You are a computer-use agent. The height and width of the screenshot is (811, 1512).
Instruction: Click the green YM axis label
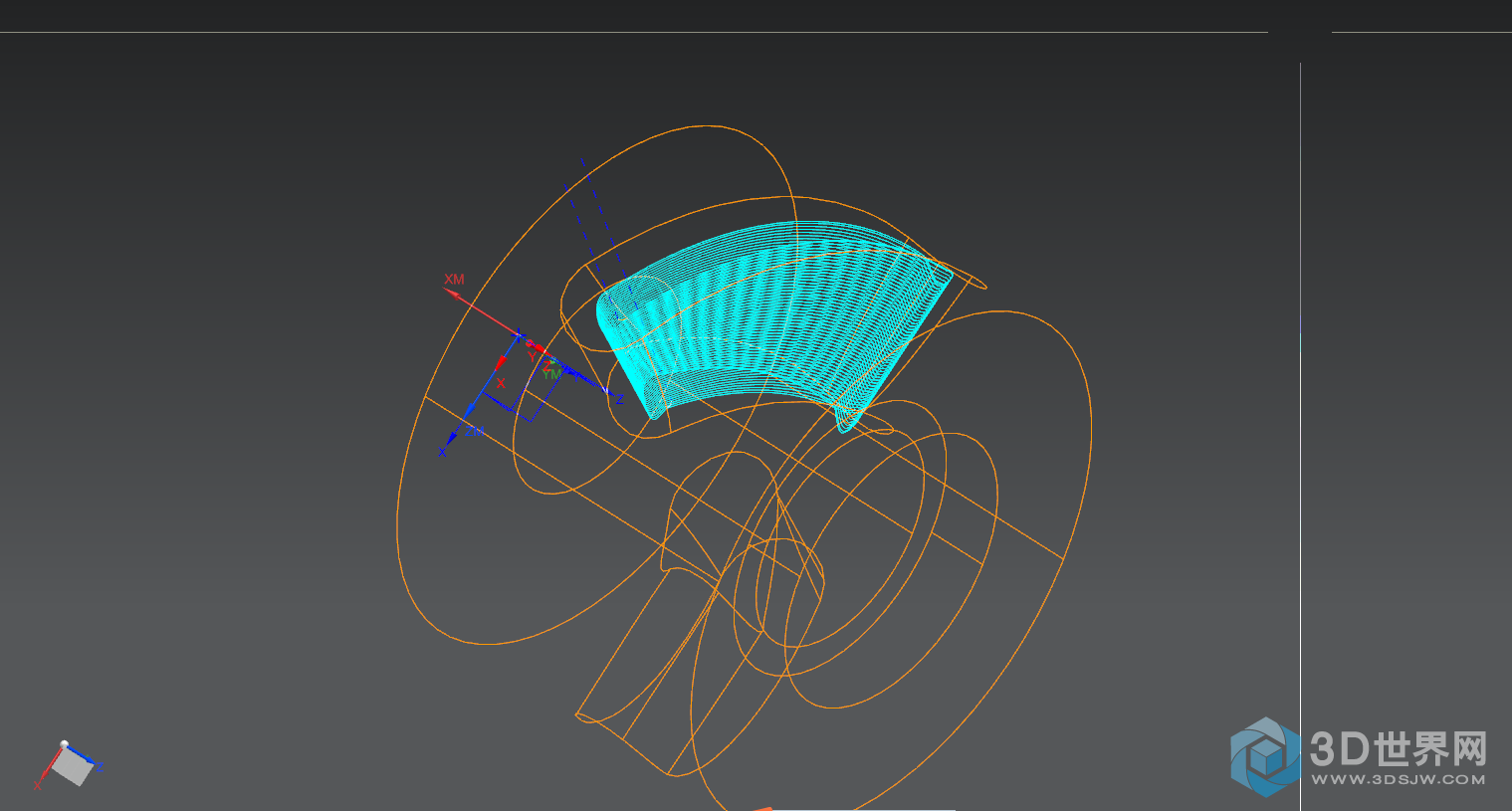550,374
